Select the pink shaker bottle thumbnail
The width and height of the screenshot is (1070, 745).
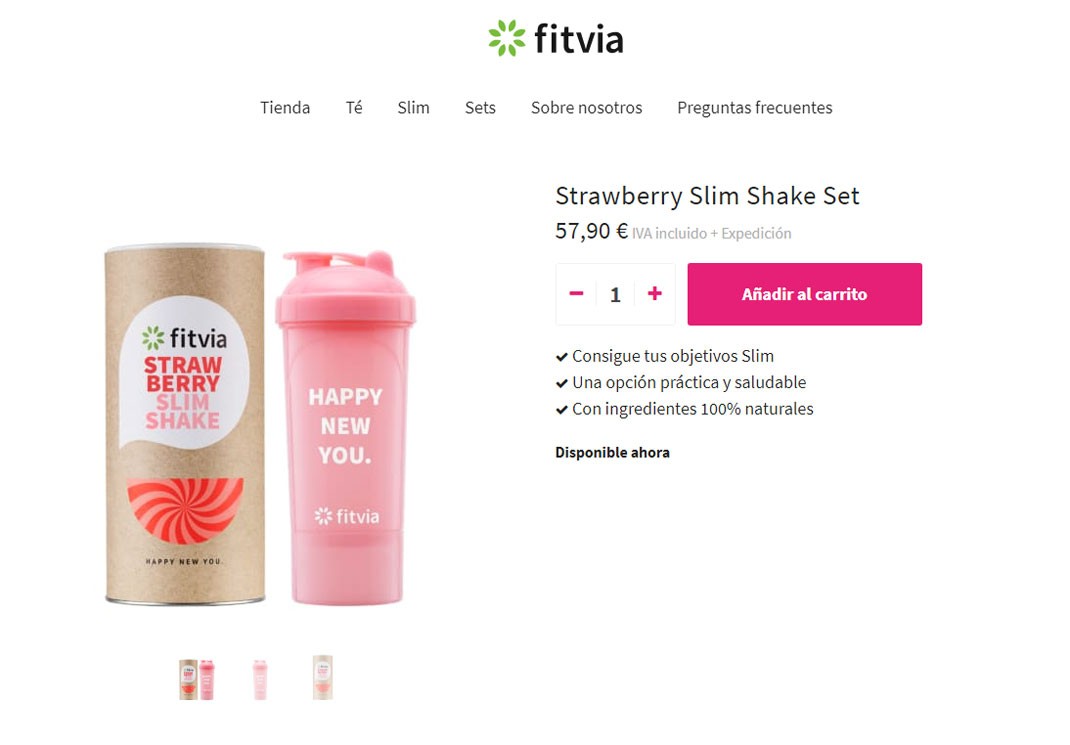(x=260, y=679)
